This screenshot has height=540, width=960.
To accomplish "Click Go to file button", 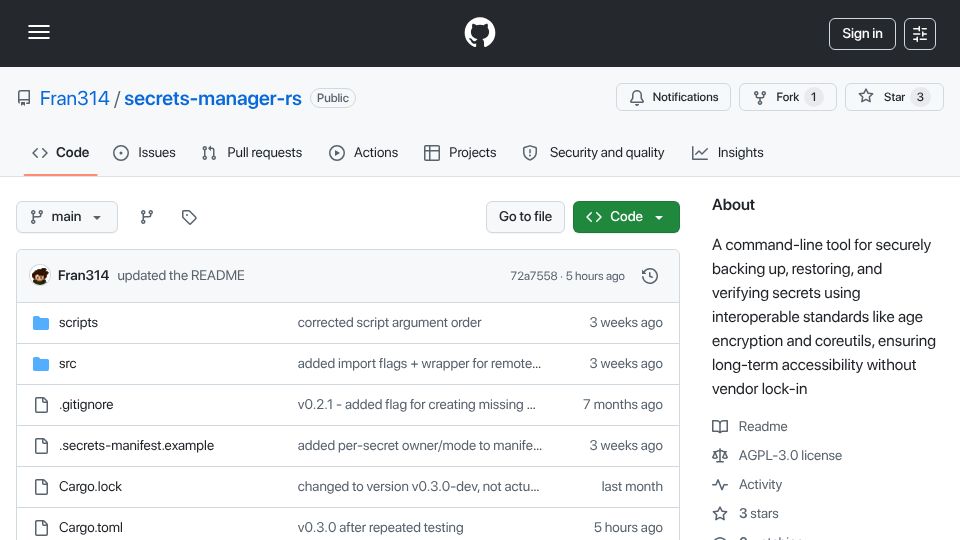I will tap(525, 217).
